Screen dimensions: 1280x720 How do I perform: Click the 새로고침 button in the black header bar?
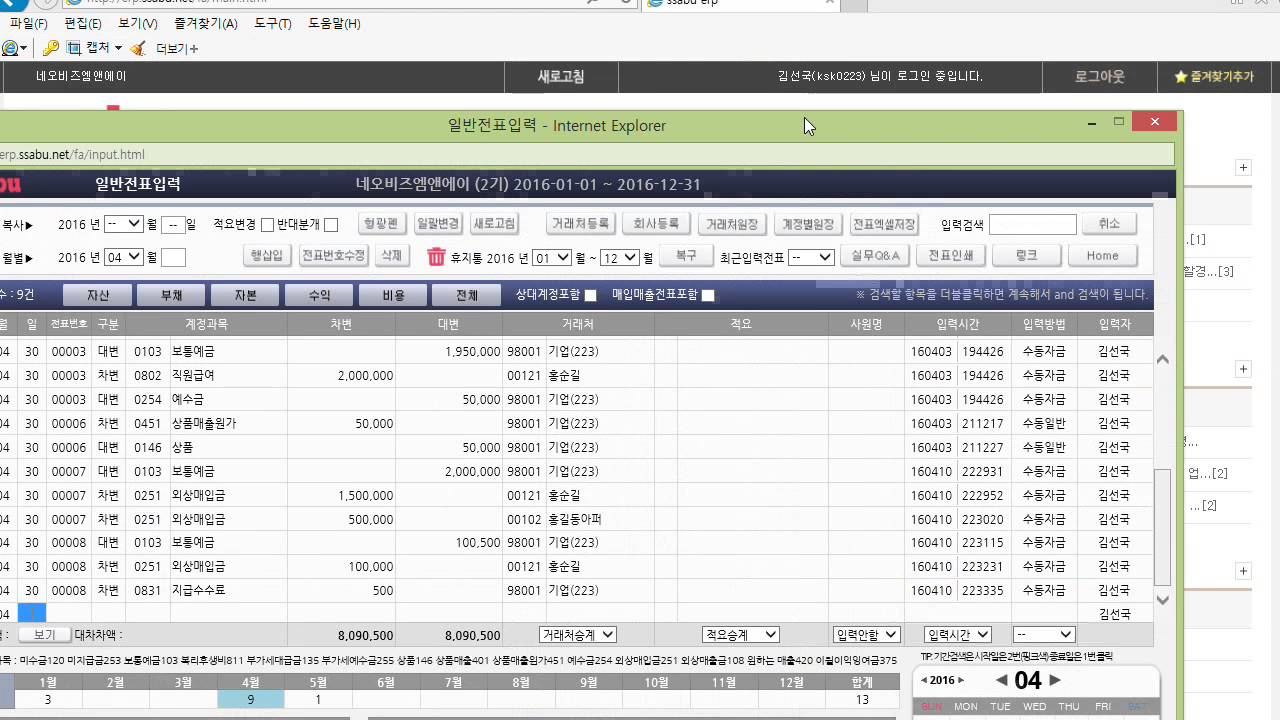click(x=561, y=77)
